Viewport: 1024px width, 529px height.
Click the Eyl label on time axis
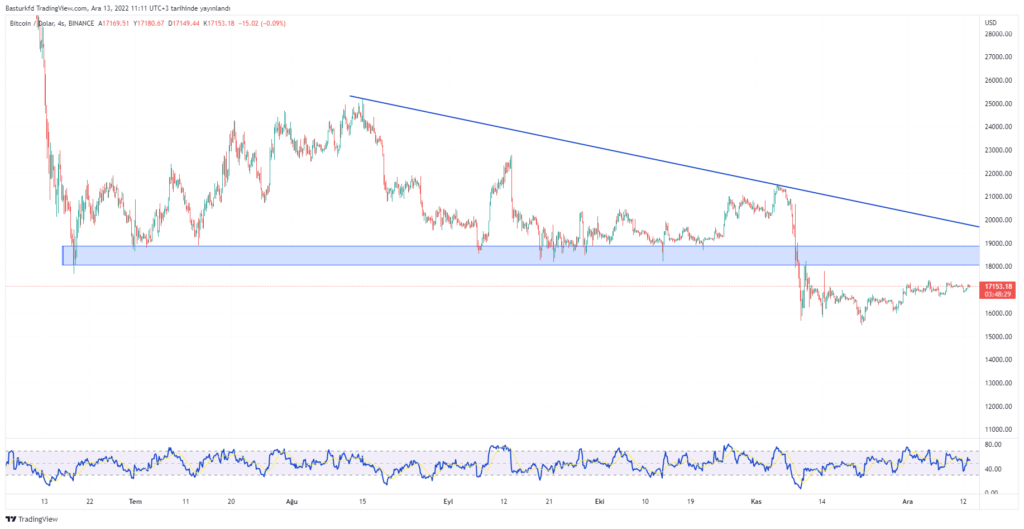click(x=449, y=503)
